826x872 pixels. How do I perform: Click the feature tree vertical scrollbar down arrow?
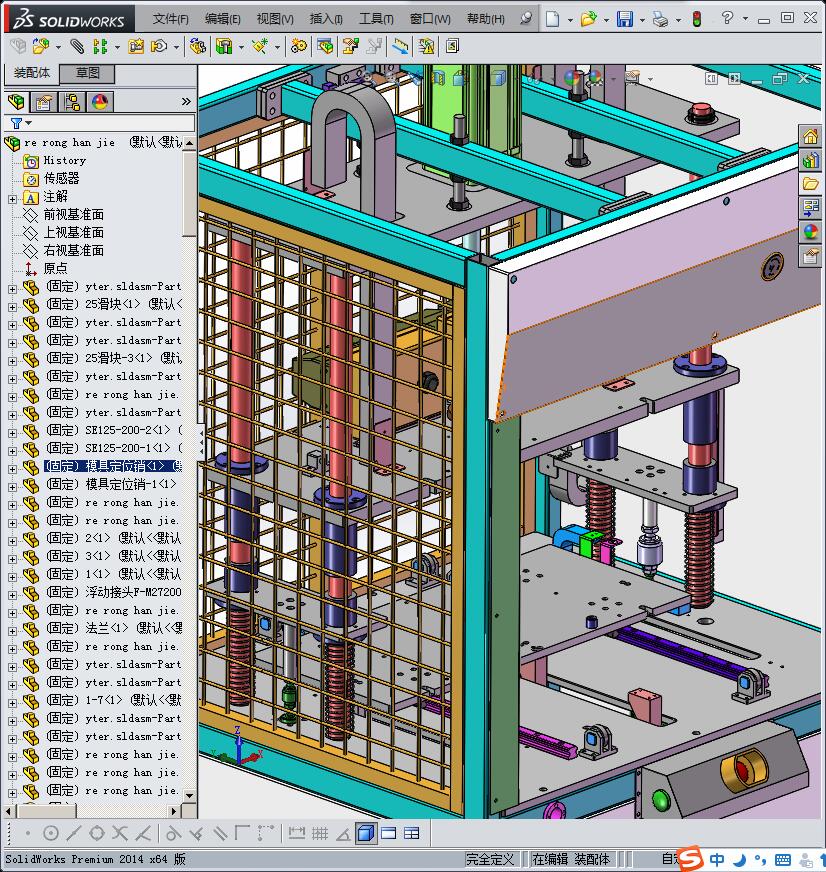coord(190,796)
